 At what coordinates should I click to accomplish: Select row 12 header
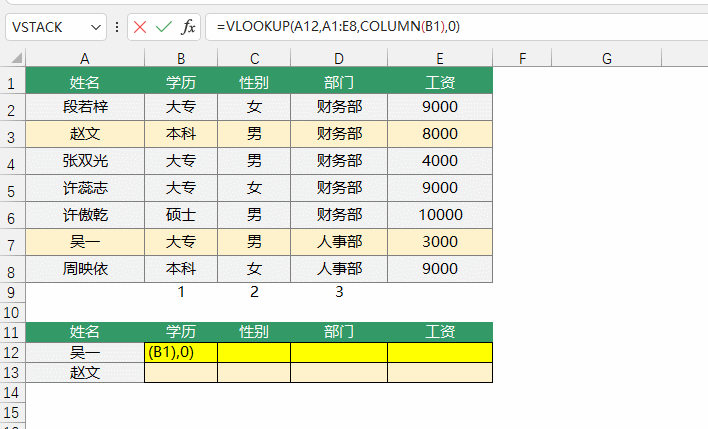pos(12,352)
